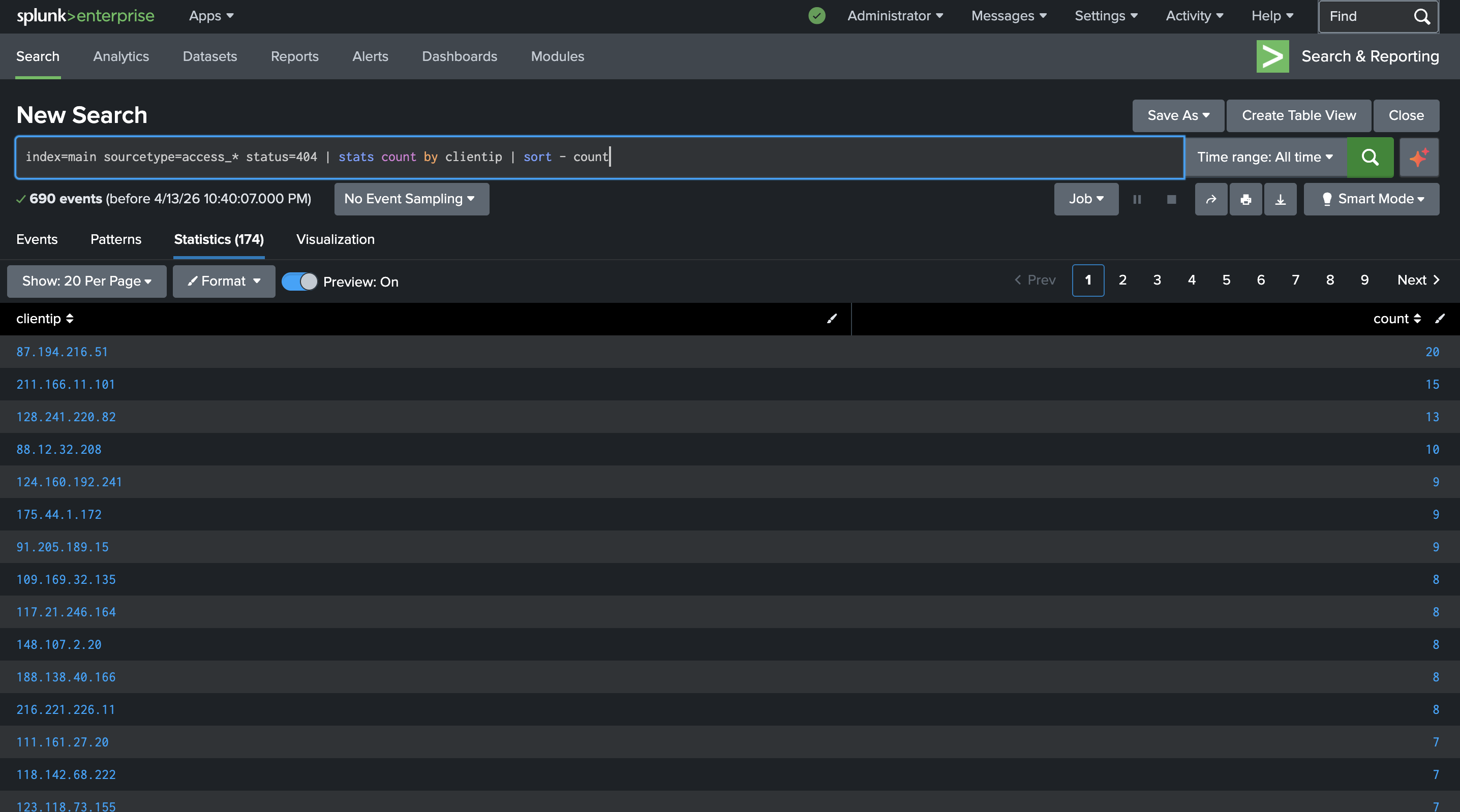
Task: Edit the count column pencil icon
Action: pyautogui.click(x=1440, y=319)
